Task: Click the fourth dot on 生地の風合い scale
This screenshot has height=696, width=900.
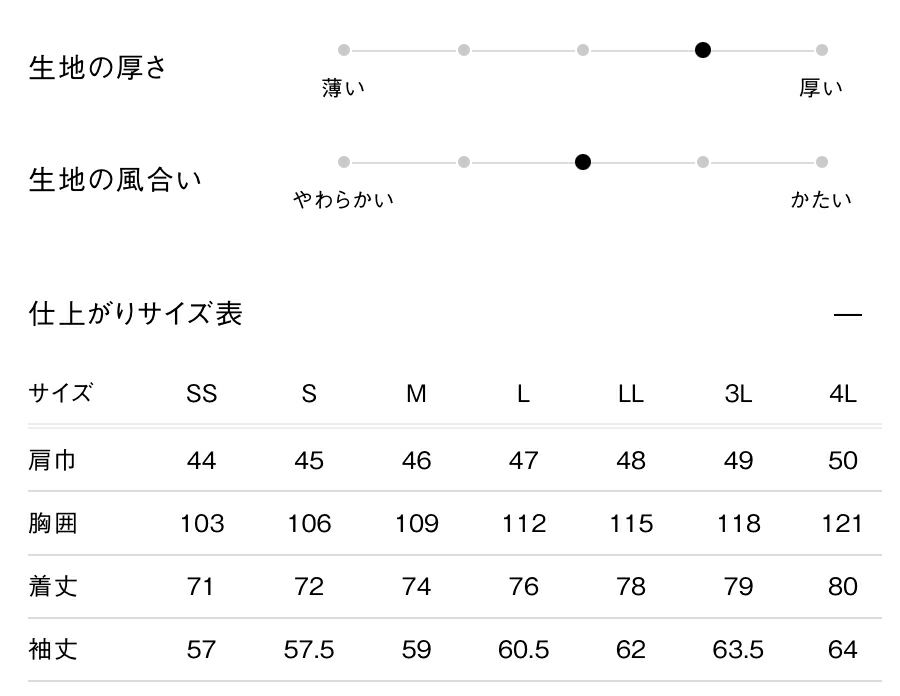Action: pyautogui.click(x=703, y=162)
